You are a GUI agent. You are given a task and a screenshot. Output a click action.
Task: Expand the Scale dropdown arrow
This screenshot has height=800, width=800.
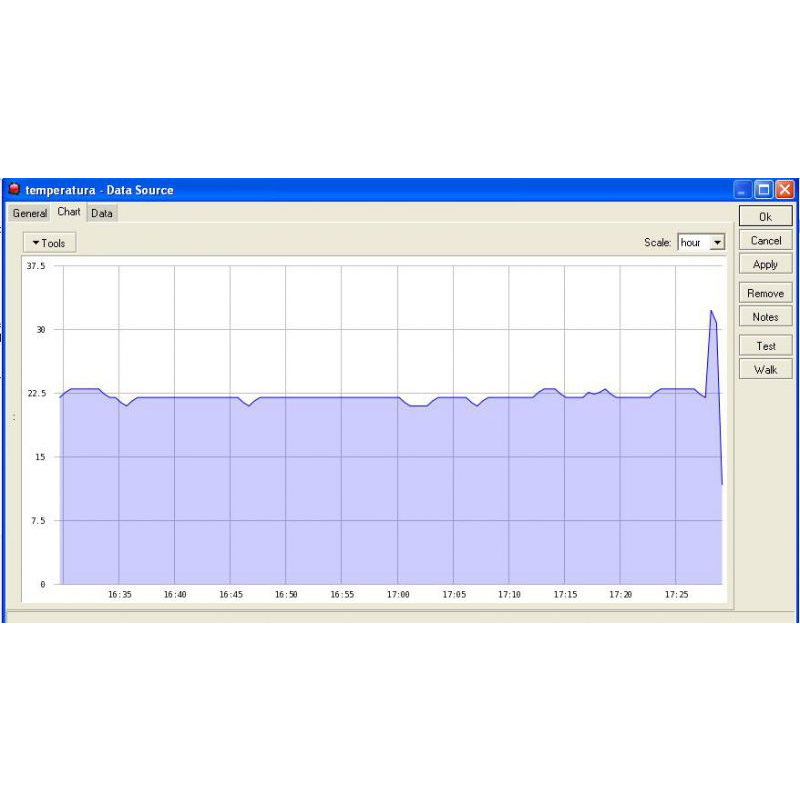point(717,242)
